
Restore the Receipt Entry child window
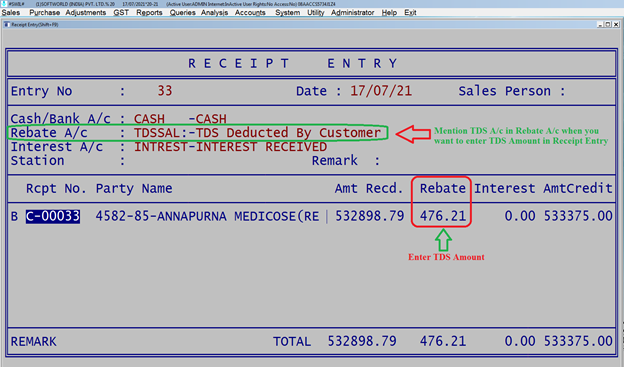pyautogui.click(x=608, y=24)
